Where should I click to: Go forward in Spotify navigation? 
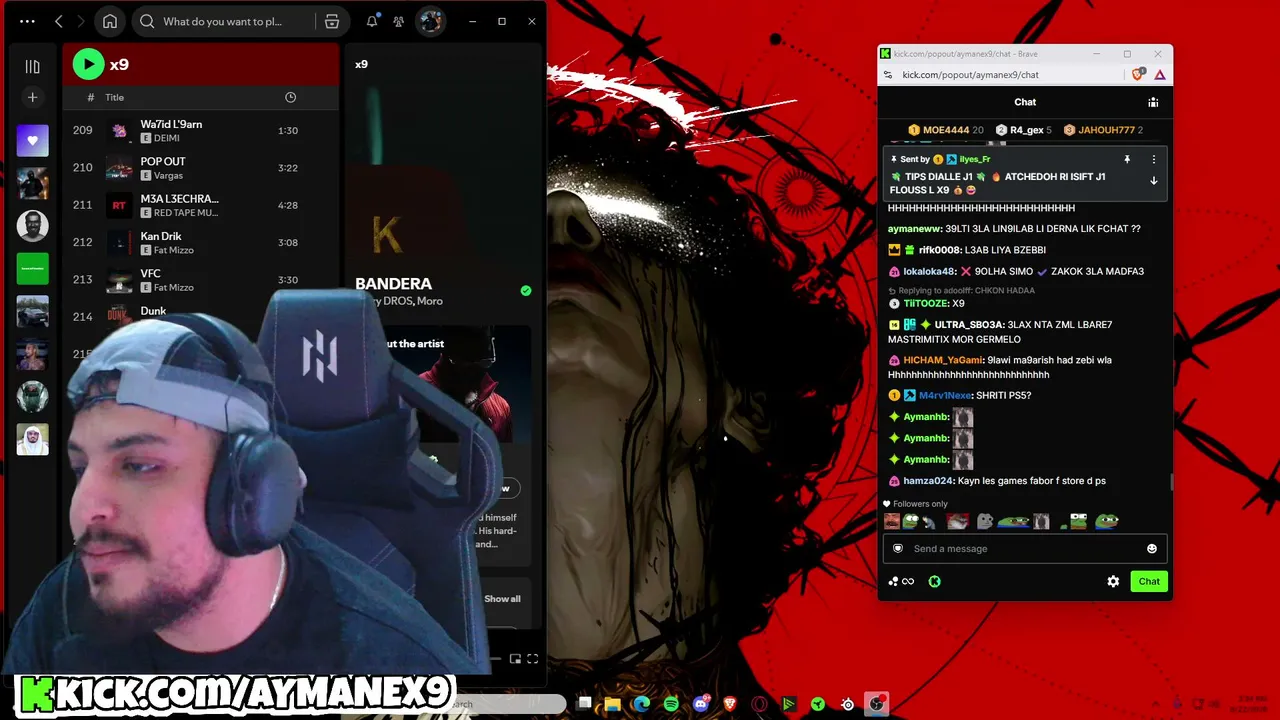[81, 21]
